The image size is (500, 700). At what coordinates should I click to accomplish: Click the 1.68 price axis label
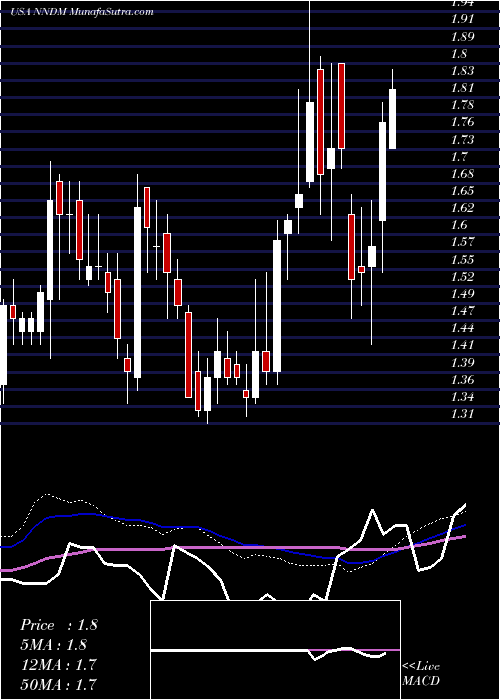pyautogui.click(x=461, y=174)
